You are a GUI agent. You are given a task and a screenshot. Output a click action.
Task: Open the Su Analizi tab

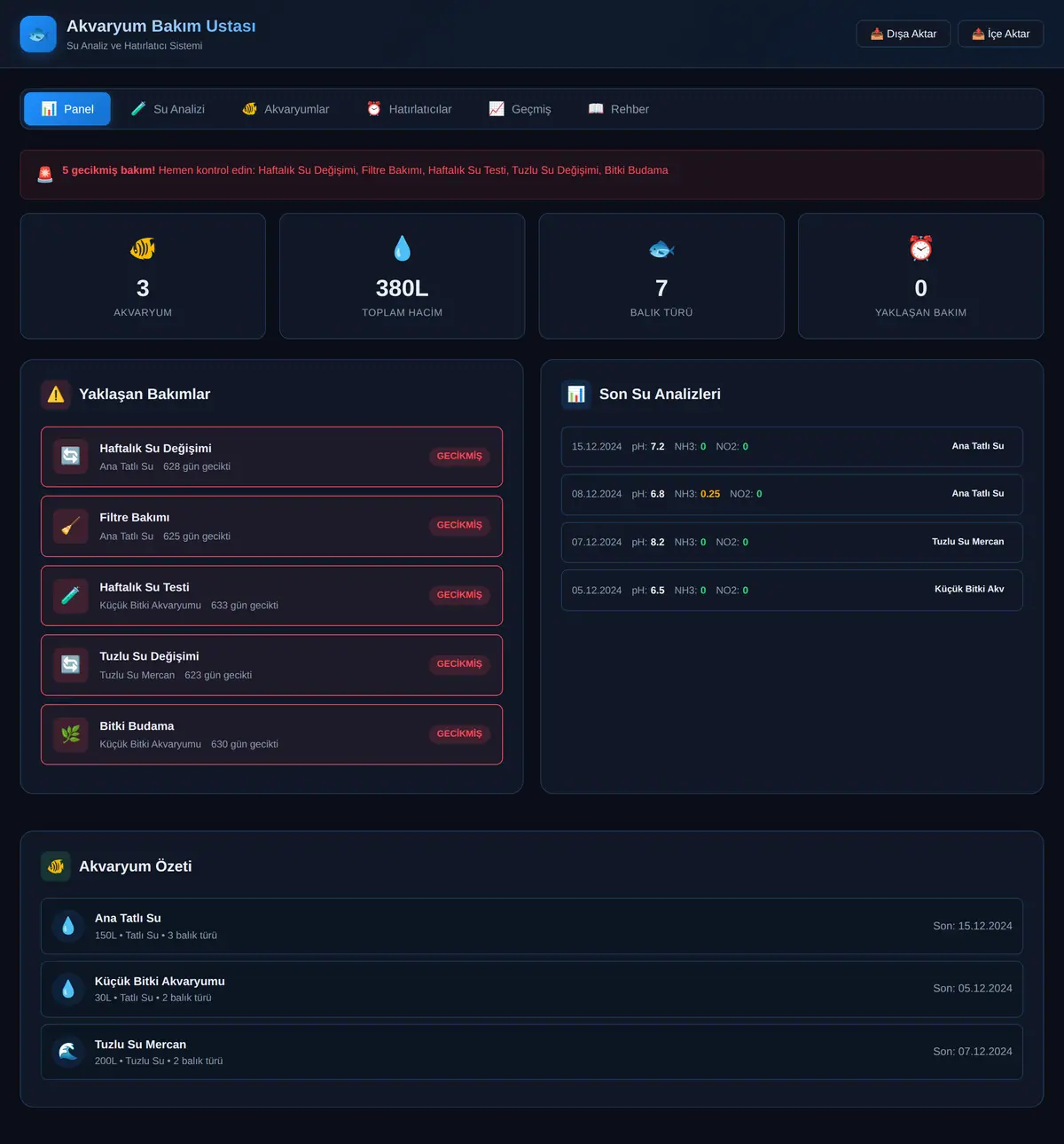coord(168,109)
